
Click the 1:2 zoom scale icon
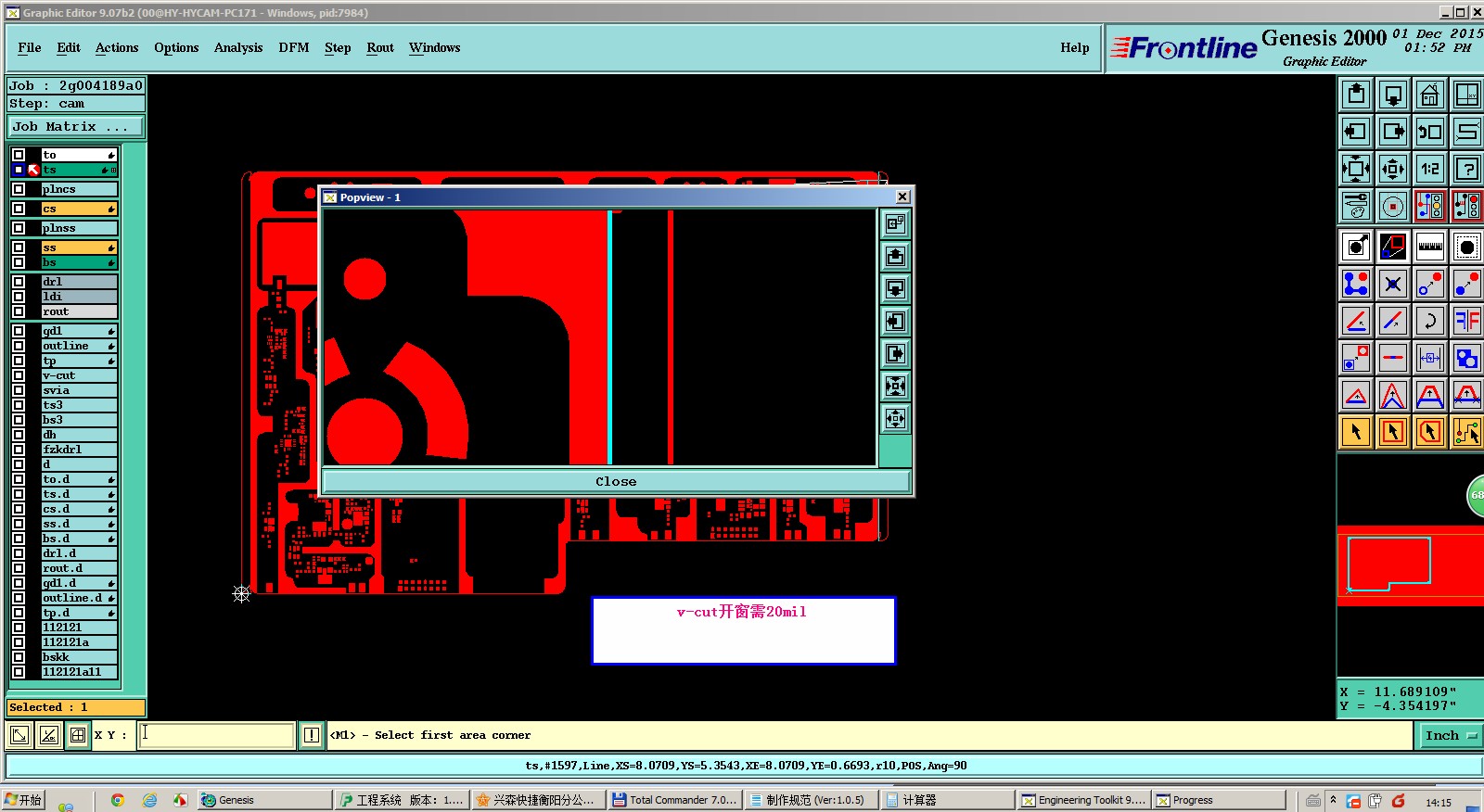point(1430,169)
